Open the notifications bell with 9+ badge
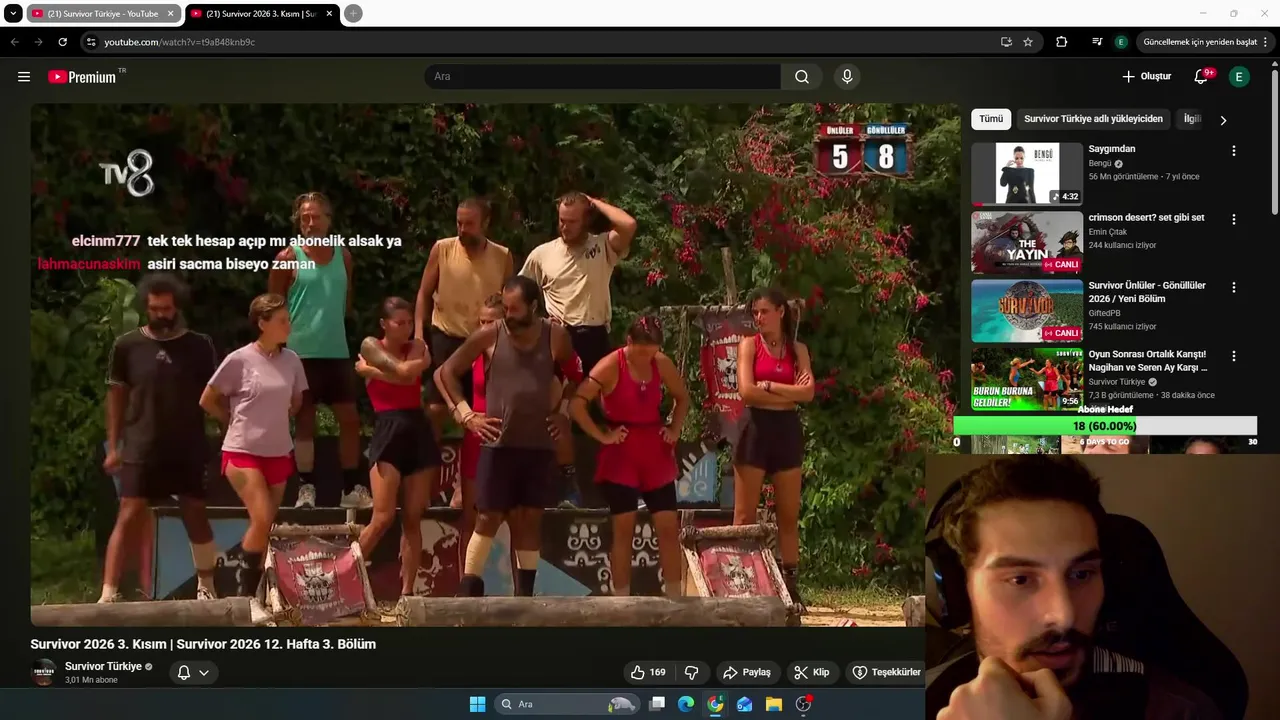The image size is (1280, 720). 1202,77
